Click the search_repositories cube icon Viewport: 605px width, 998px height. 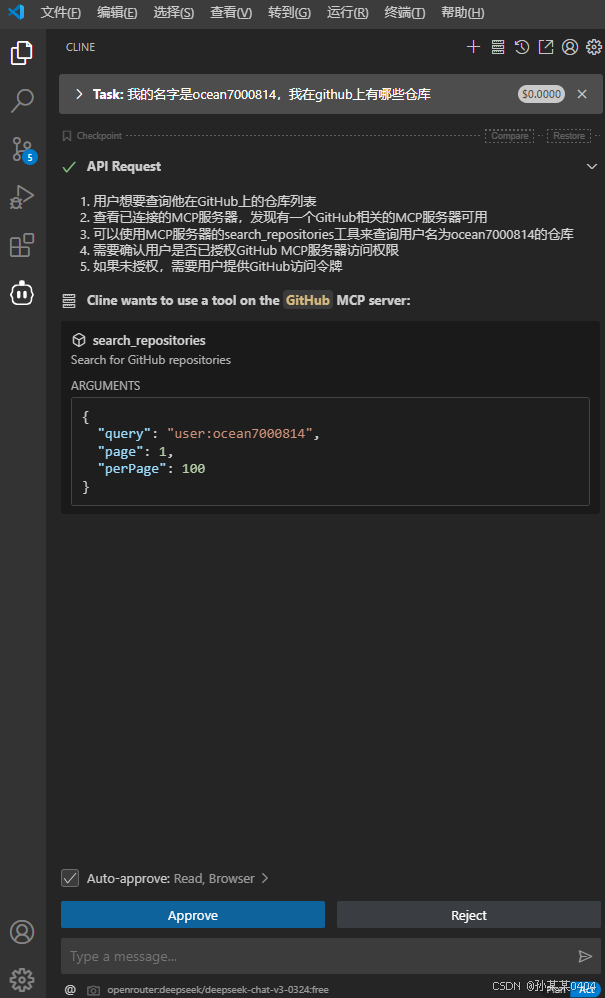click(x=78, y=341)
